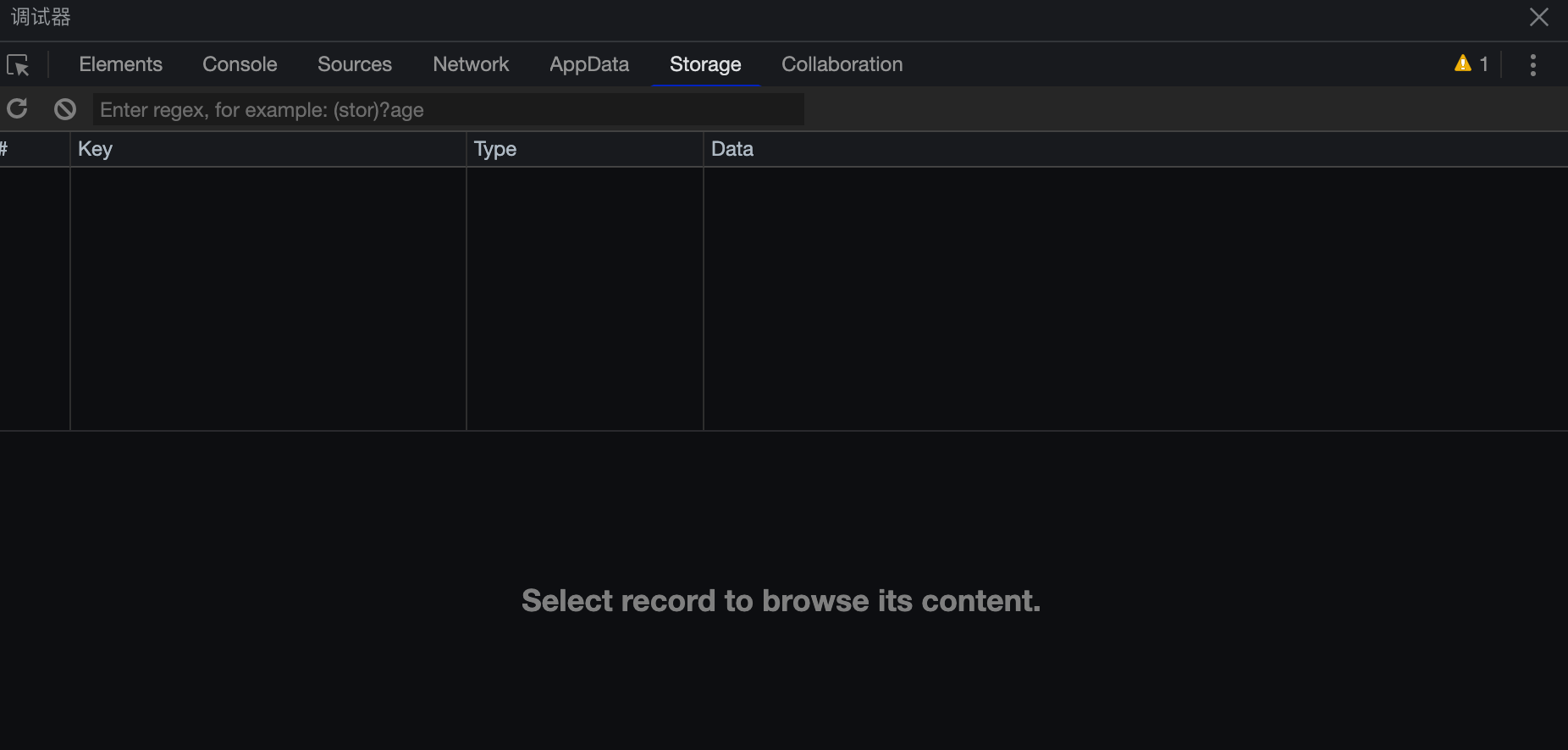
Task: Clear all storage with the block icon
Action: (65, 109)
